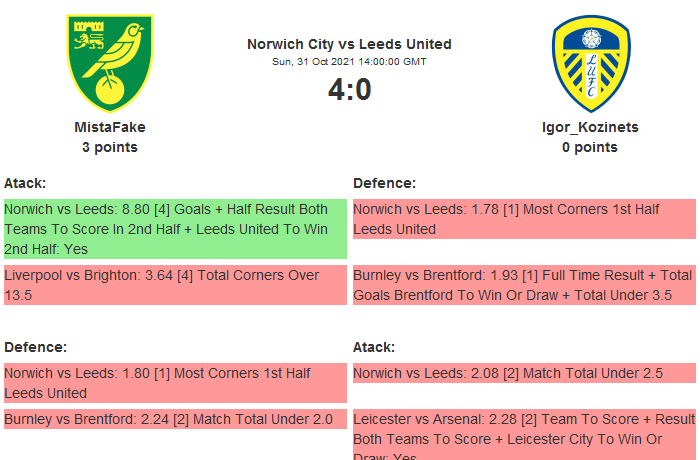Click the Leeds United club crest

tap(590, 62)
